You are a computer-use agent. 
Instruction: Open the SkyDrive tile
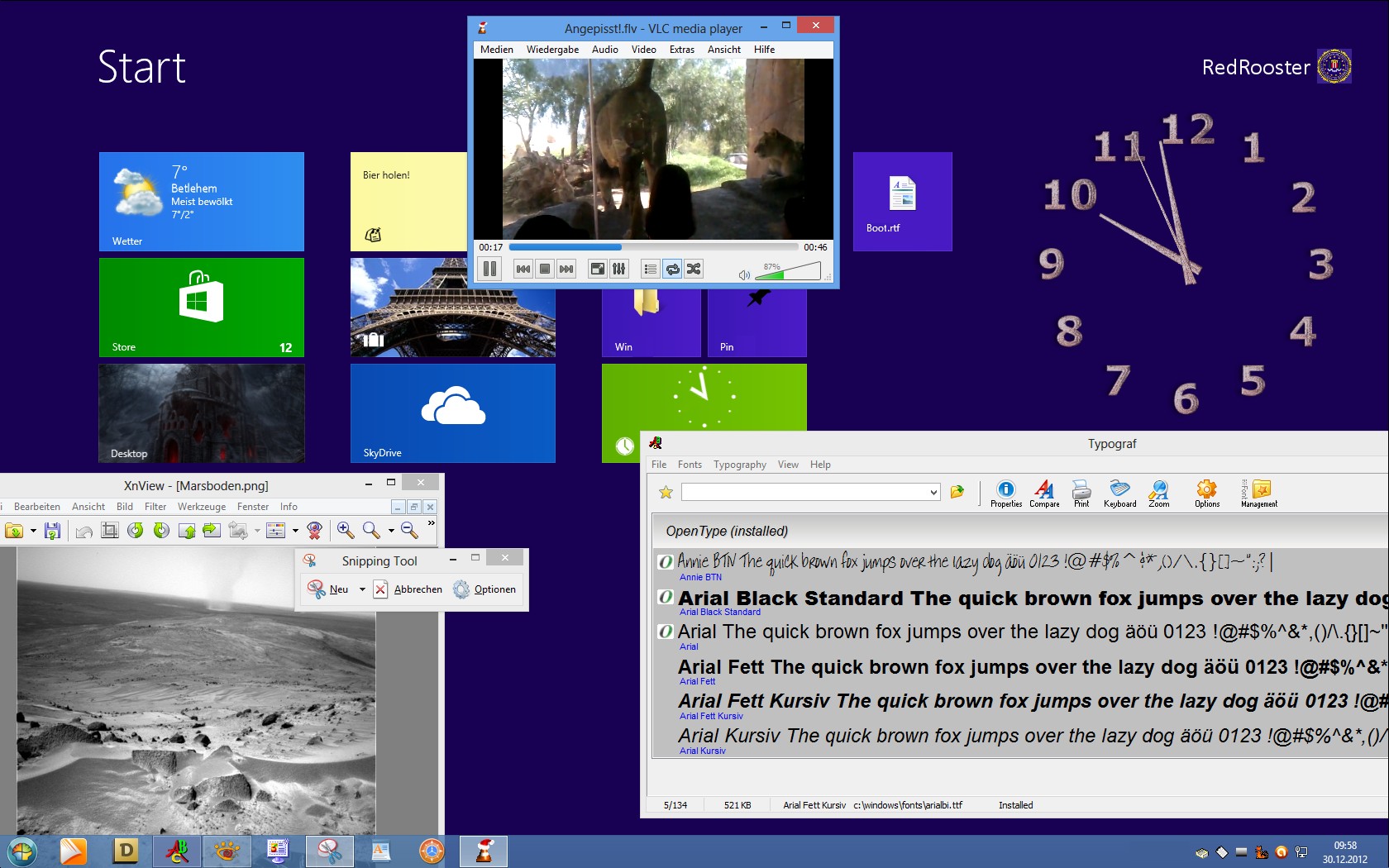click(453, 413)
